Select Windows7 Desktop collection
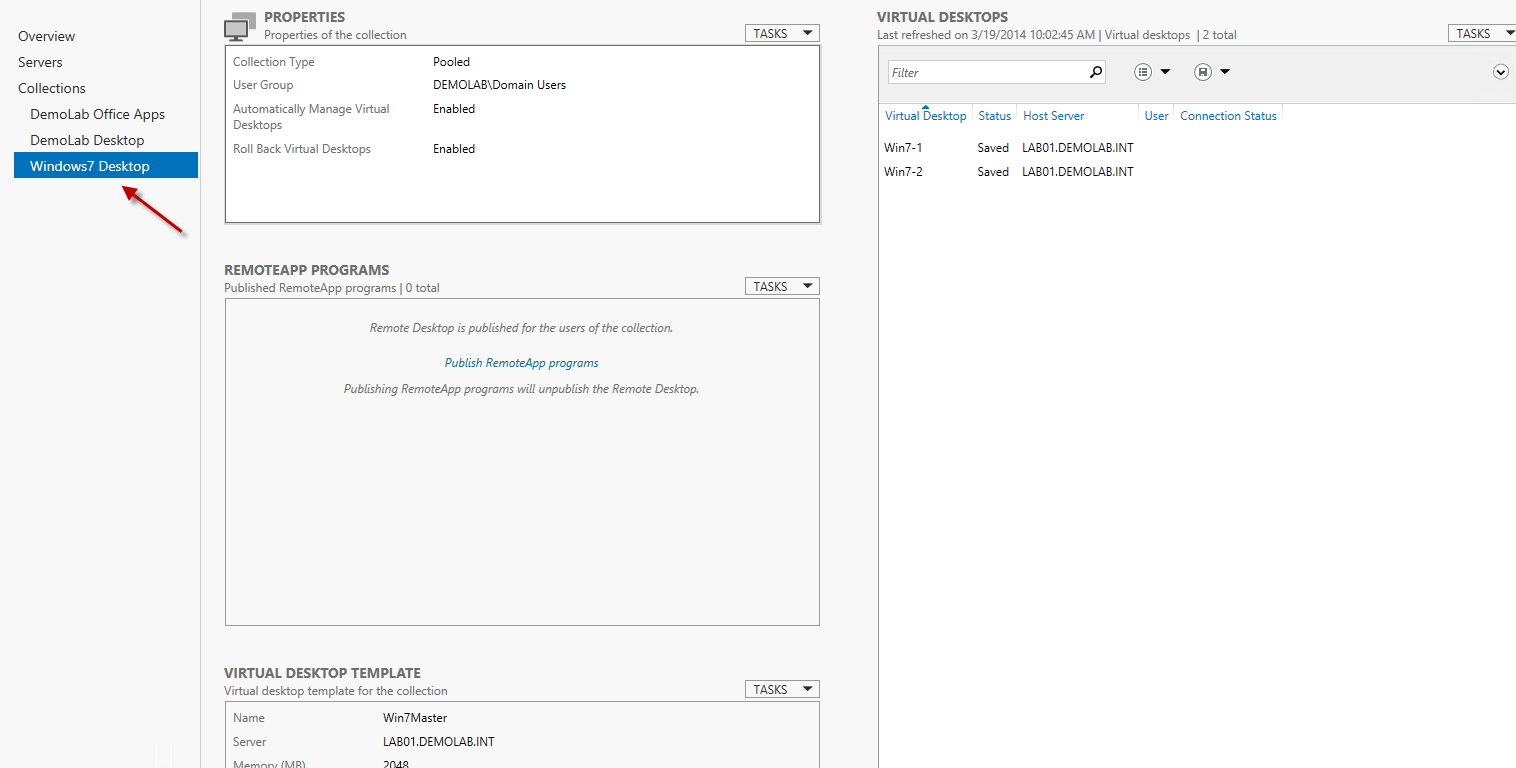 [90, 166]
